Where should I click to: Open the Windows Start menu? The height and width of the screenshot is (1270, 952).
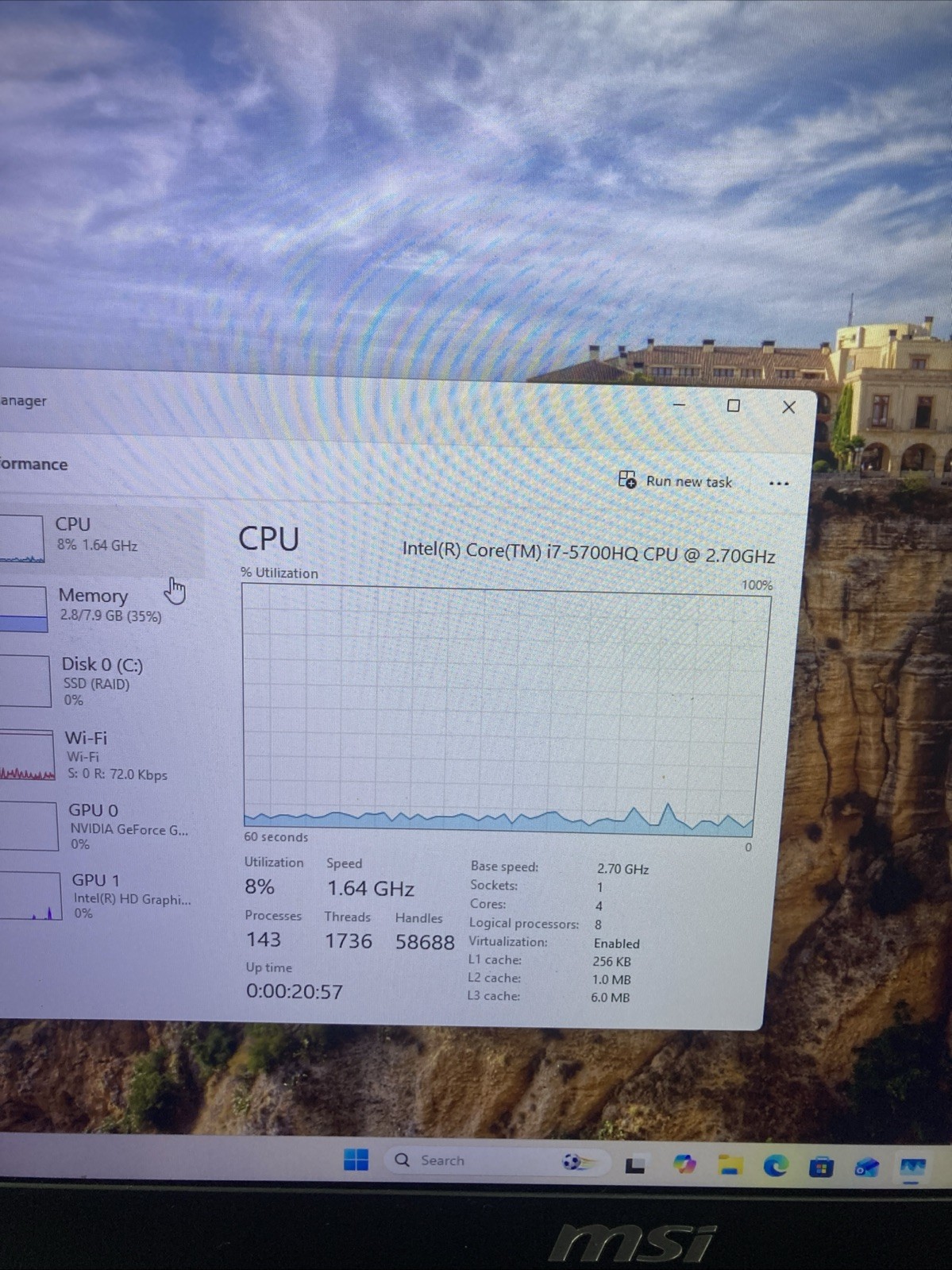point(356,1160)
